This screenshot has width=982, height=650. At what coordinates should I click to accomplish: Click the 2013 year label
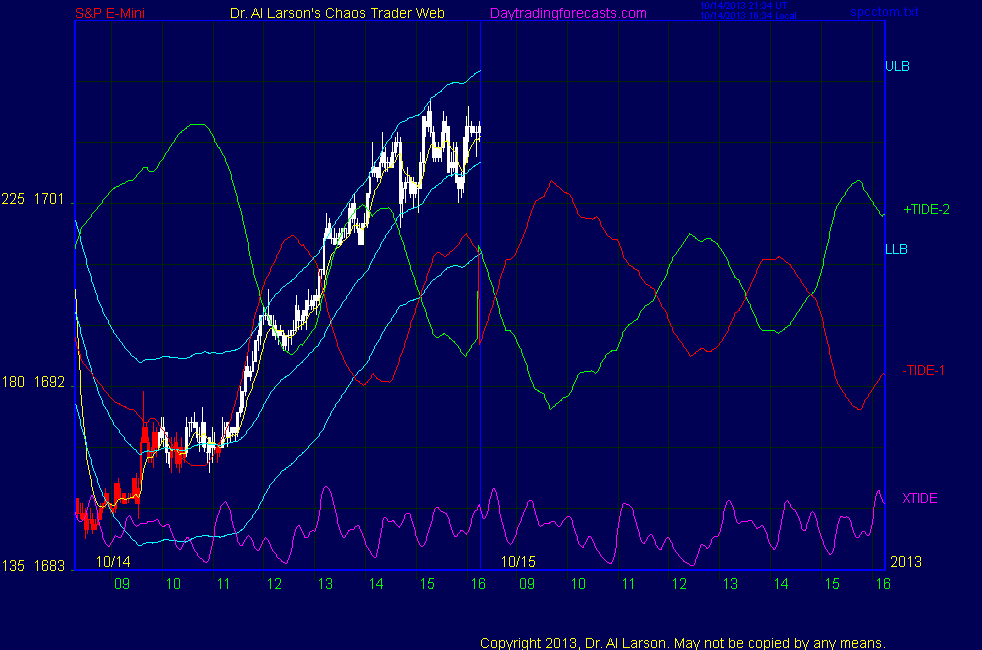[x=906, y=562]
